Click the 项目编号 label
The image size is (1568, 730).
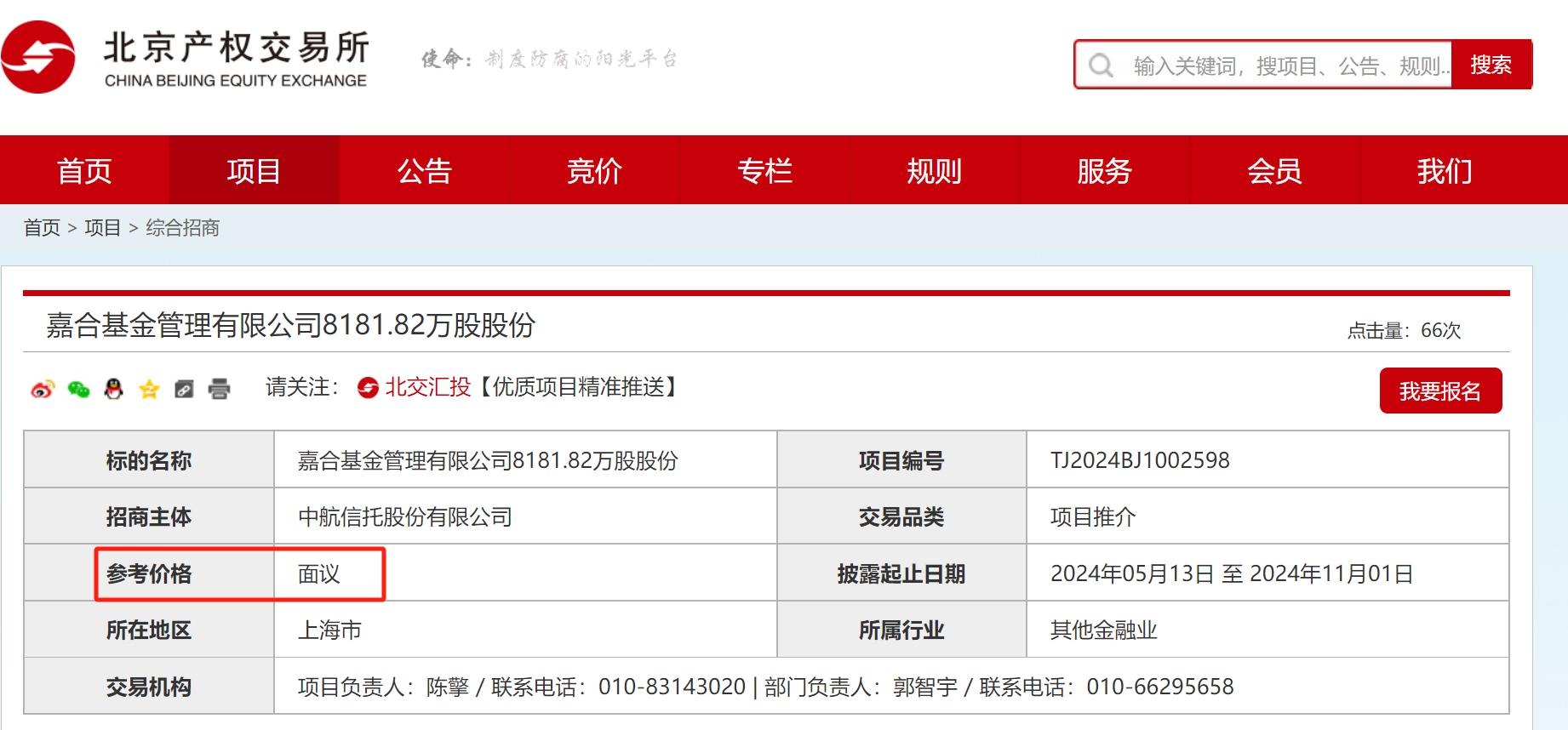901,460
